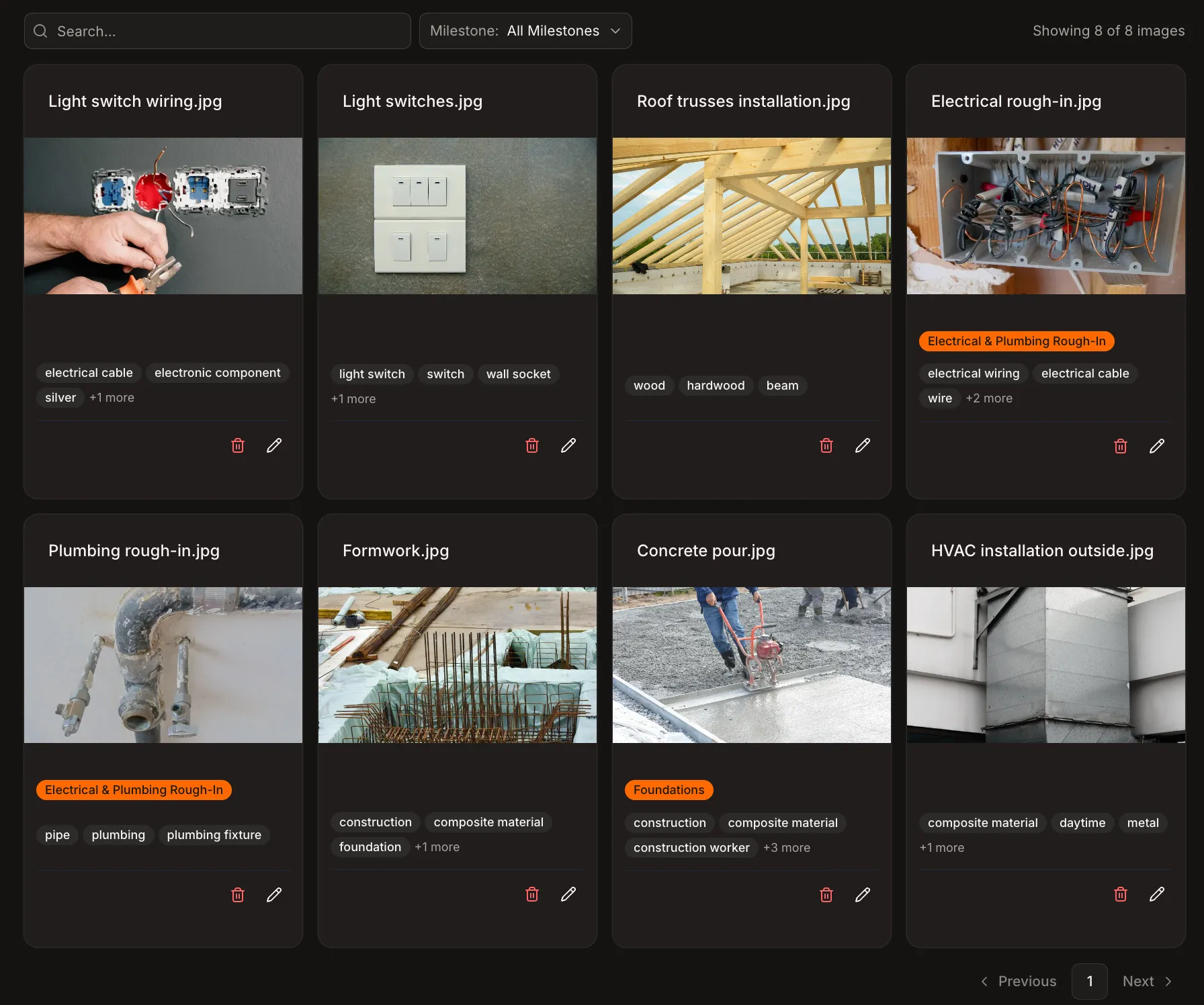This screenshot has width=1204, height=1005.
Task: Focus the Search input field
Action: coord(218,31)
